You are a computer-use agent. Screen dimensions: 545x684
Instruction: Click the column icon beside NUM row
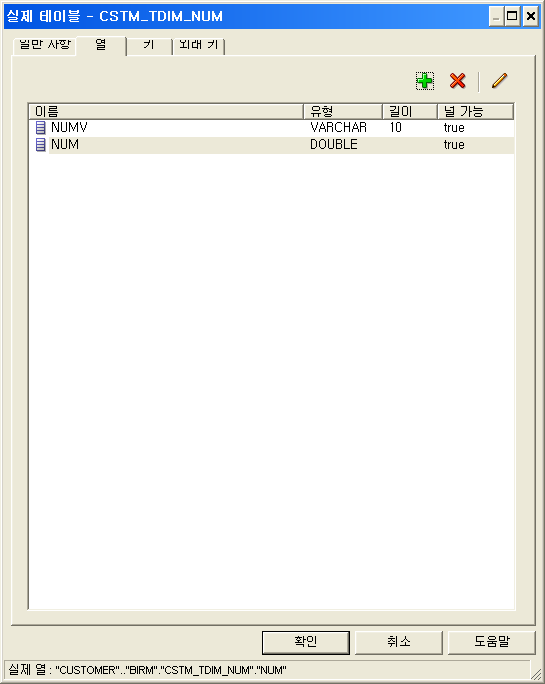click(x=40, y=145)
